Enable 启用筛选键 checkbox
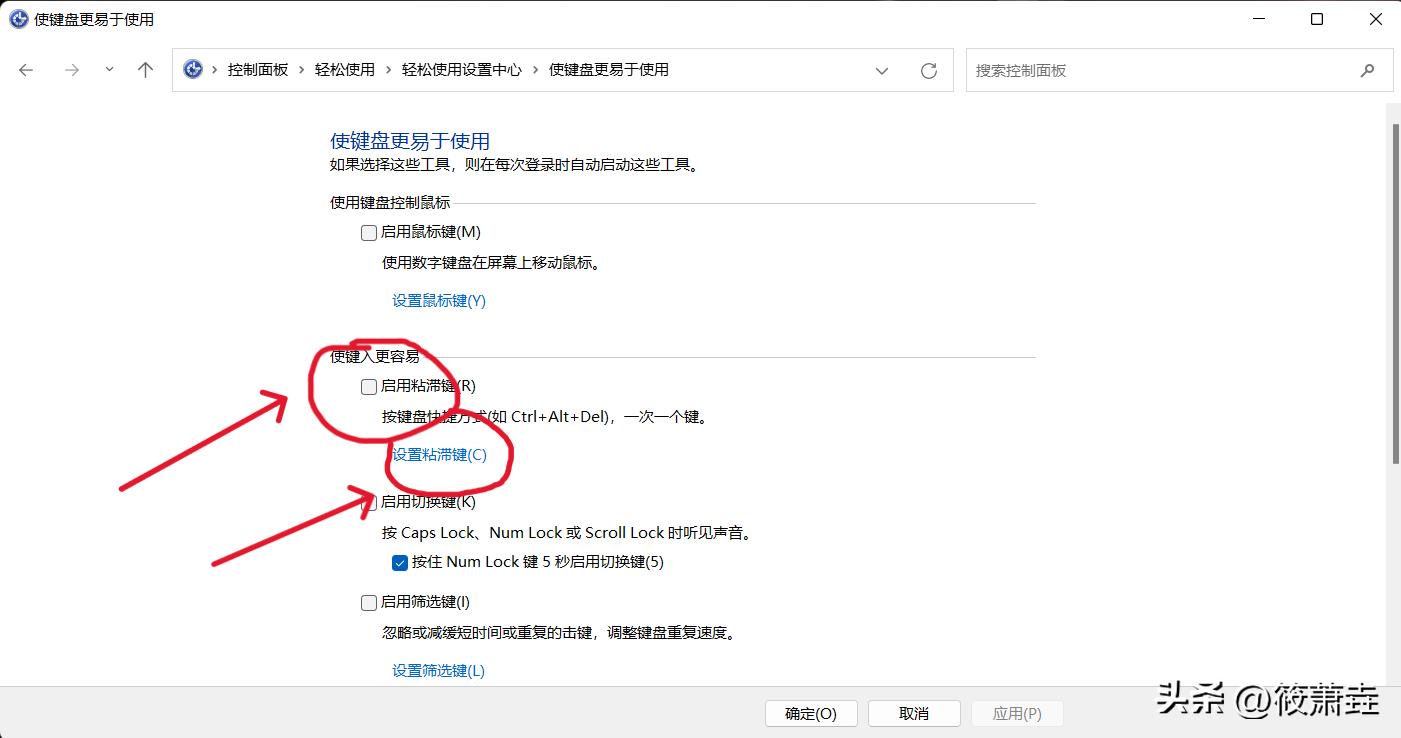This screenshot has height=738, width=1401. coord(368,602)
